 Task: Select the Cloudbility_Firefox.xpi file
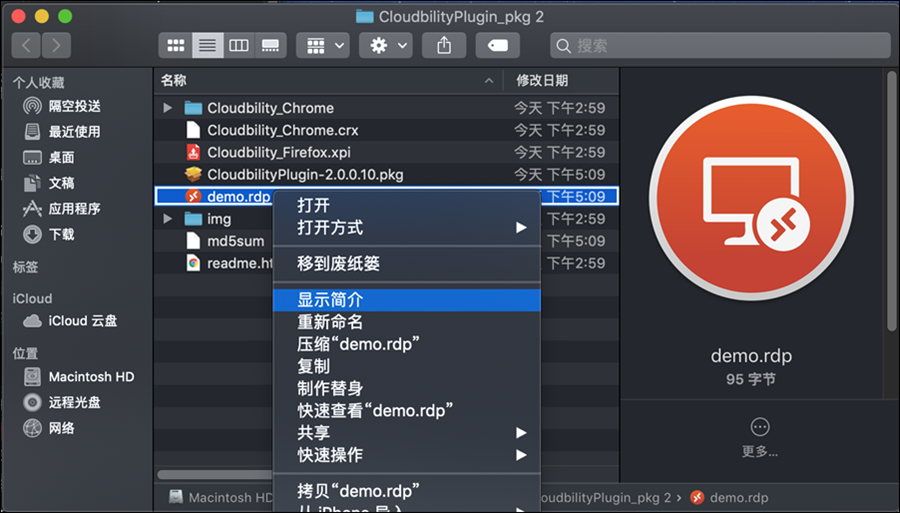click(386, 152)
